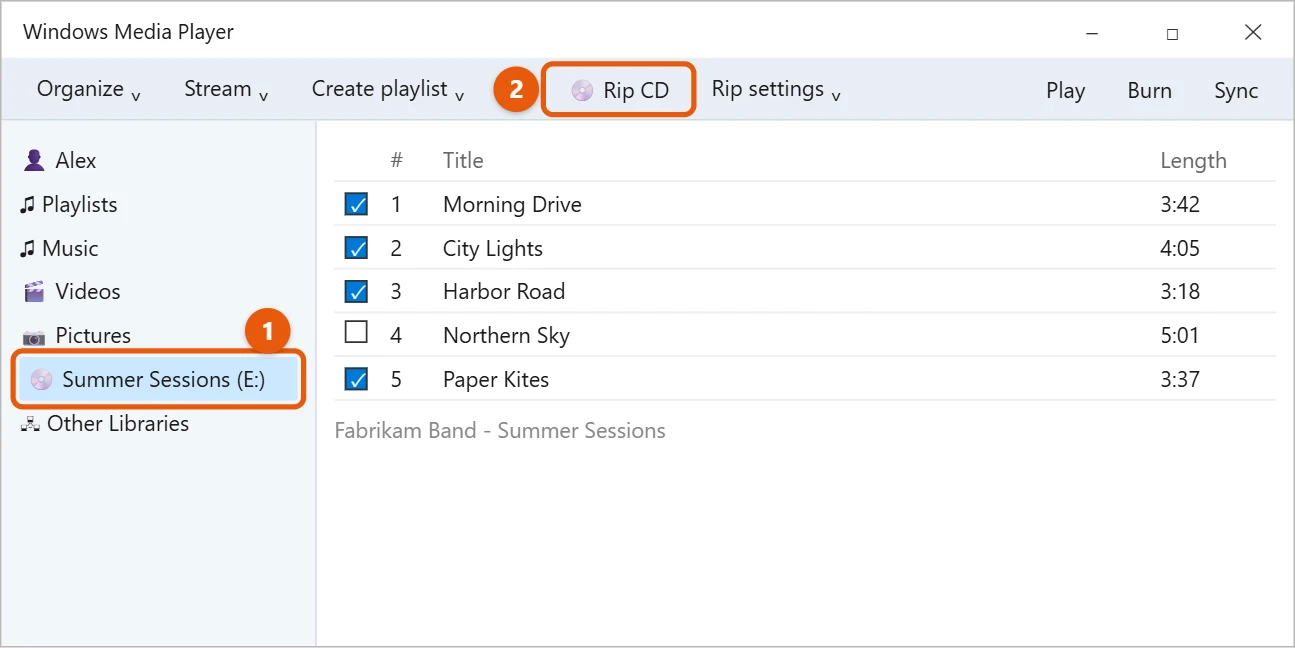Select the Paper Kites track title
1295x648 pixels.
pos(496,379)
